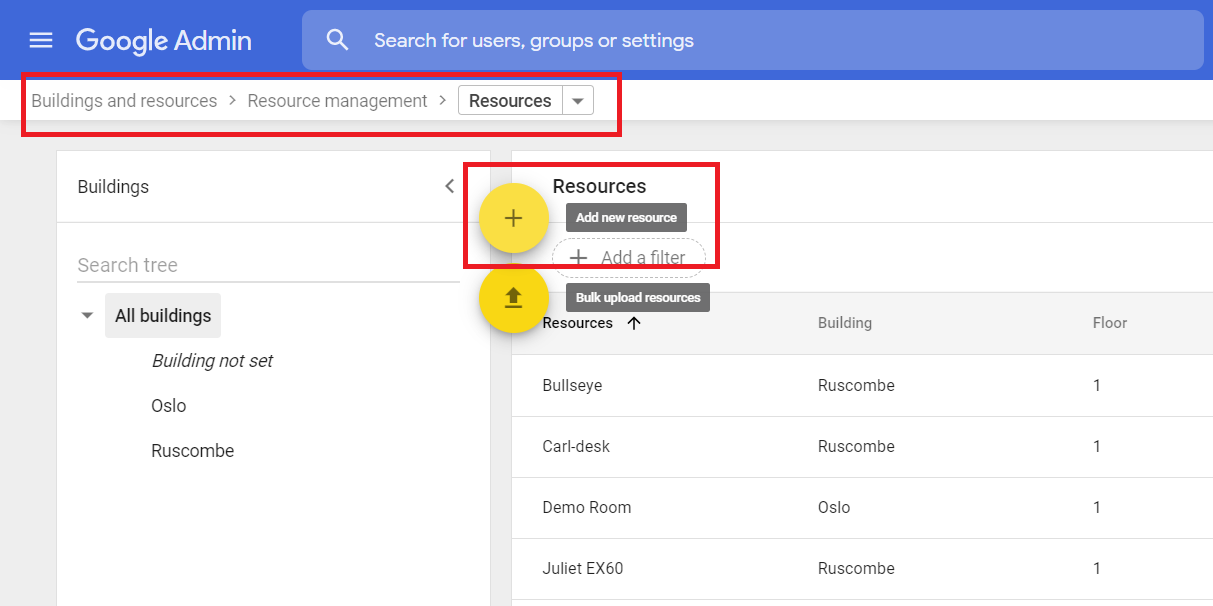Screen dimensions: 1213x606
Task: Click the yellow Bulk upload resources button
Action: pos(513,298)
